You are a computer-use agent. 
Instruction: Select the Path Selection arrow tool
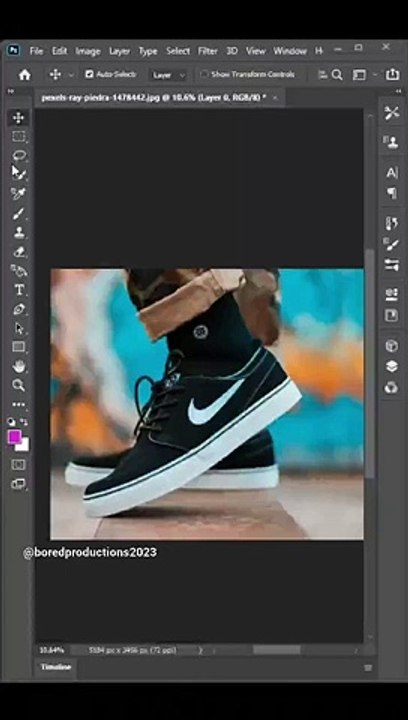pyautogui.click(x=18, y=328)
